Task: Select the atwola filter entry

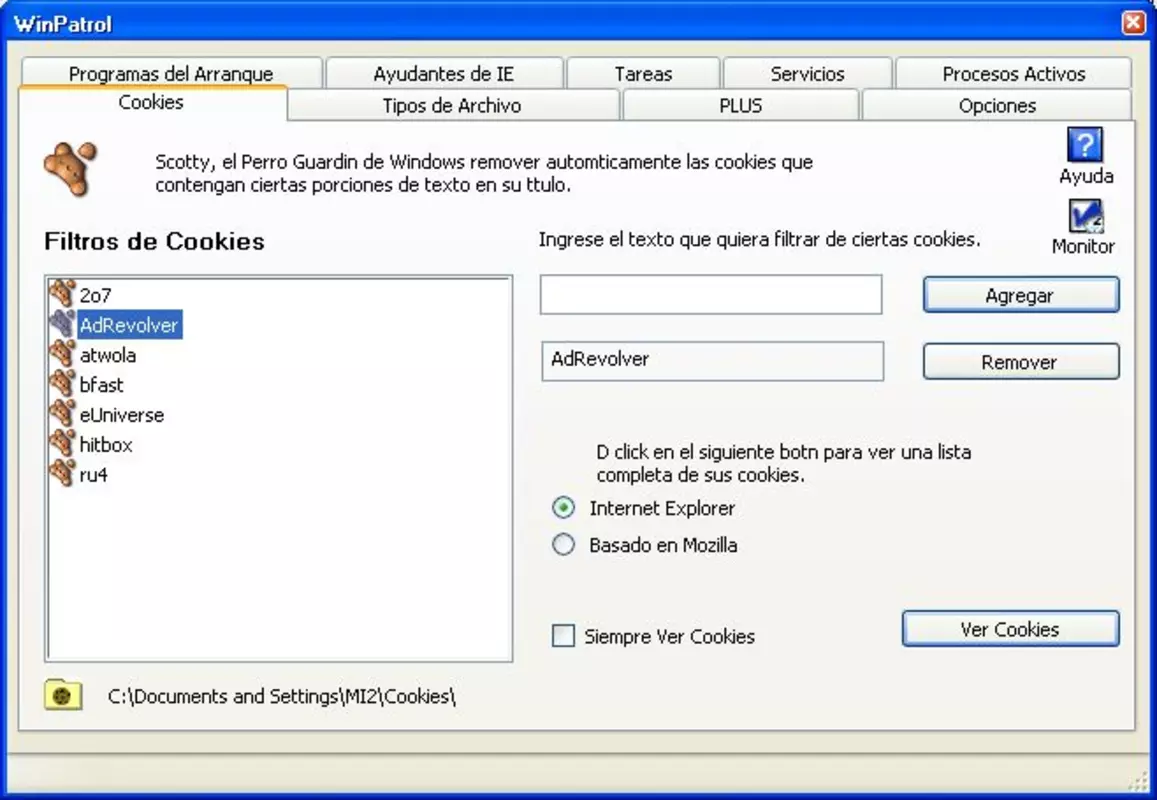Action: point(108,355)
